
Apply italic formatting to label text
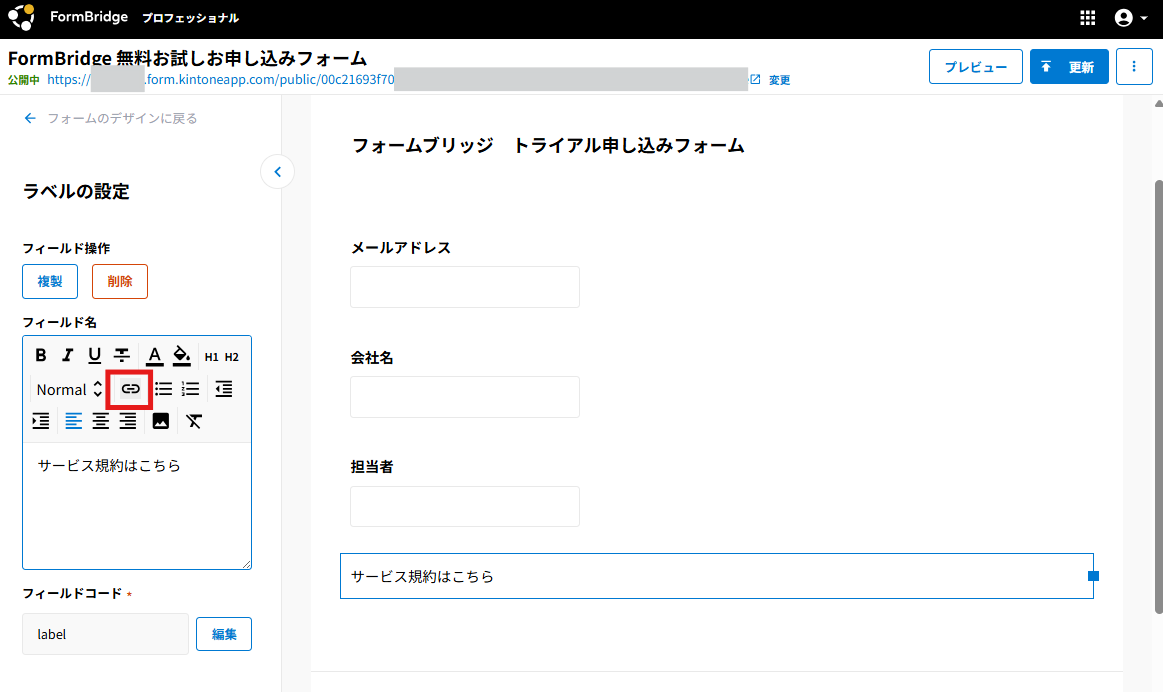[x=67, y=355]
